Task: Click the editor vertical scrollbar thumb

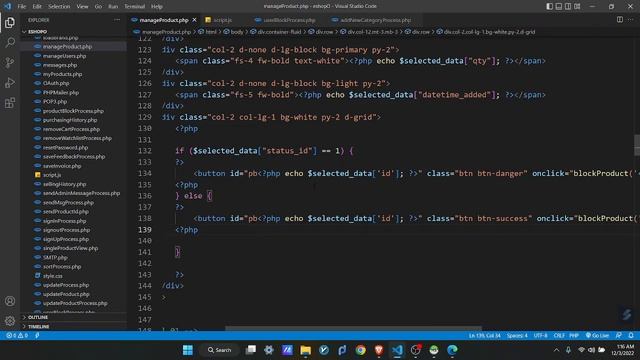Action: tap(637, 145)
